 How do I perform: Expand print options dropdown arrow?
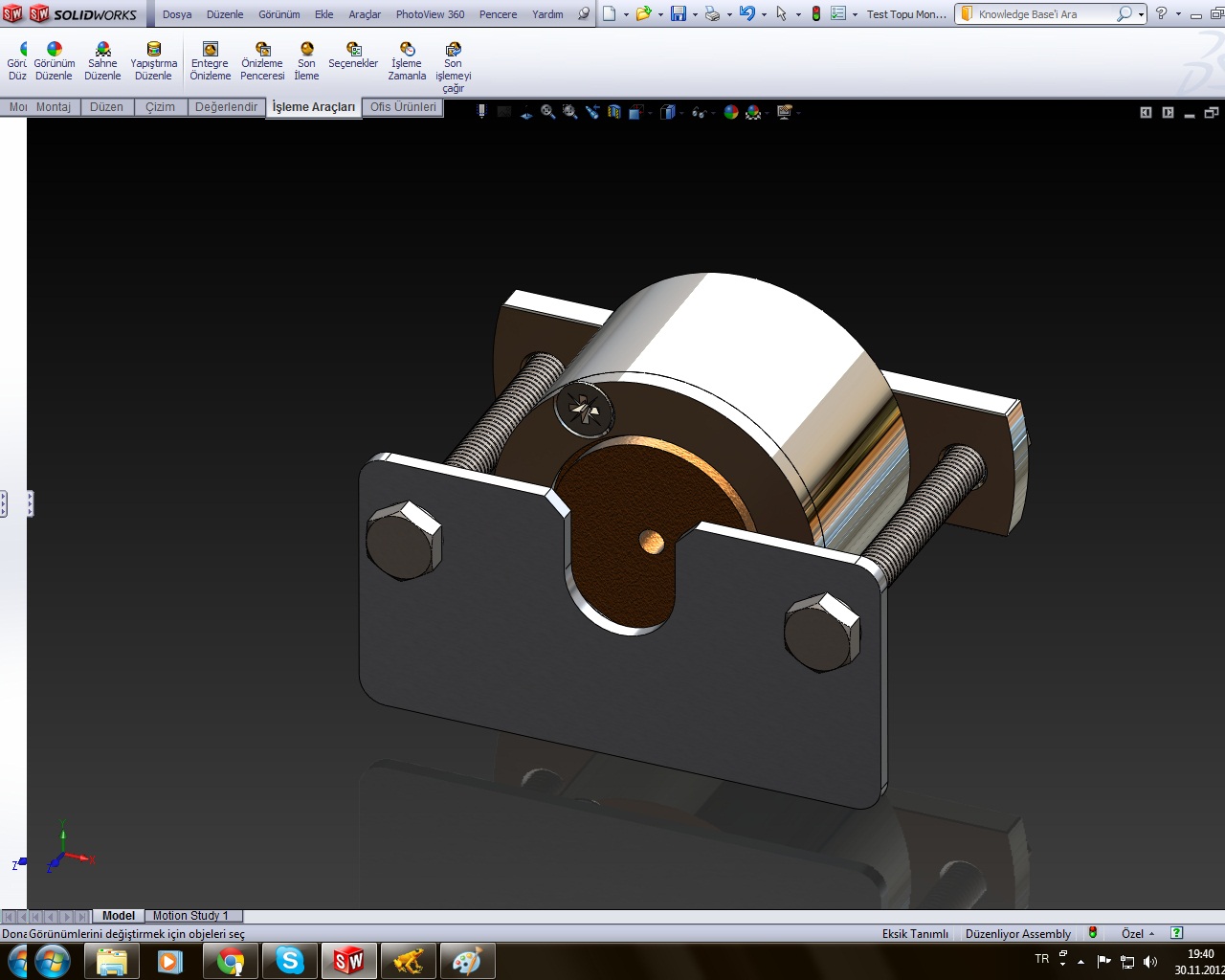coord(729,14)
